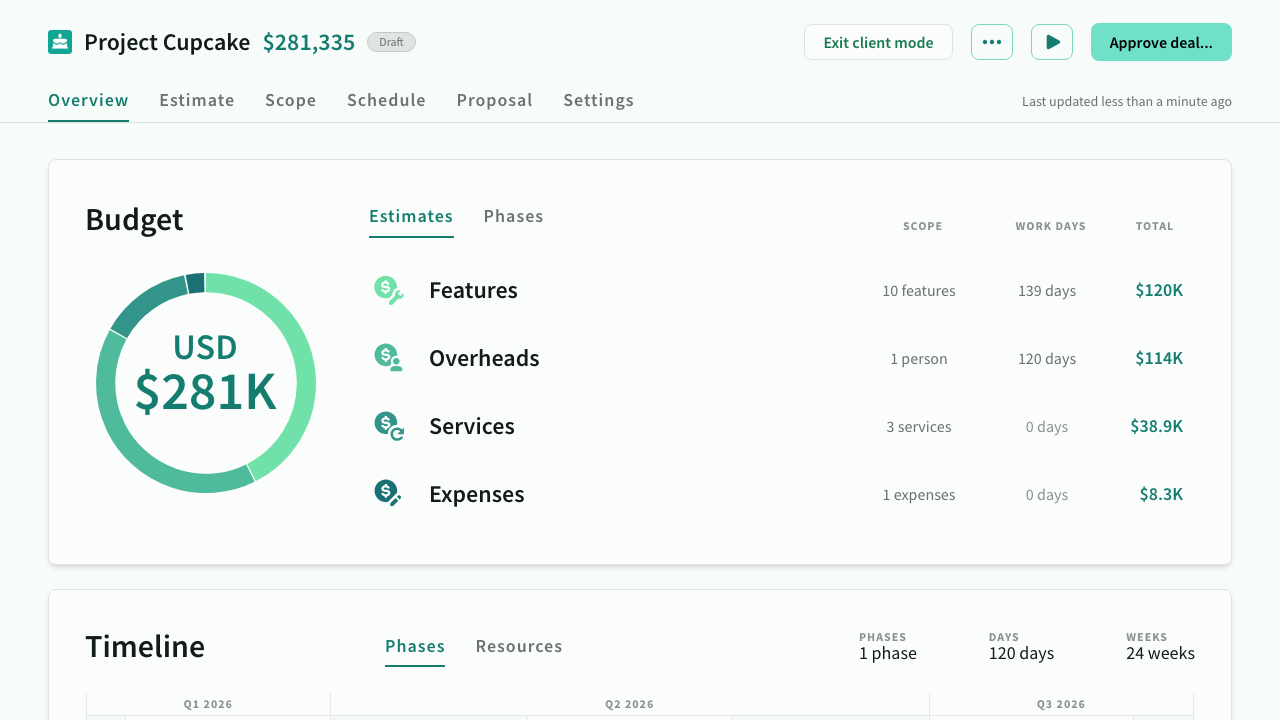
Task: Switch to the Schedule tab
Action: tap(386, 100)
